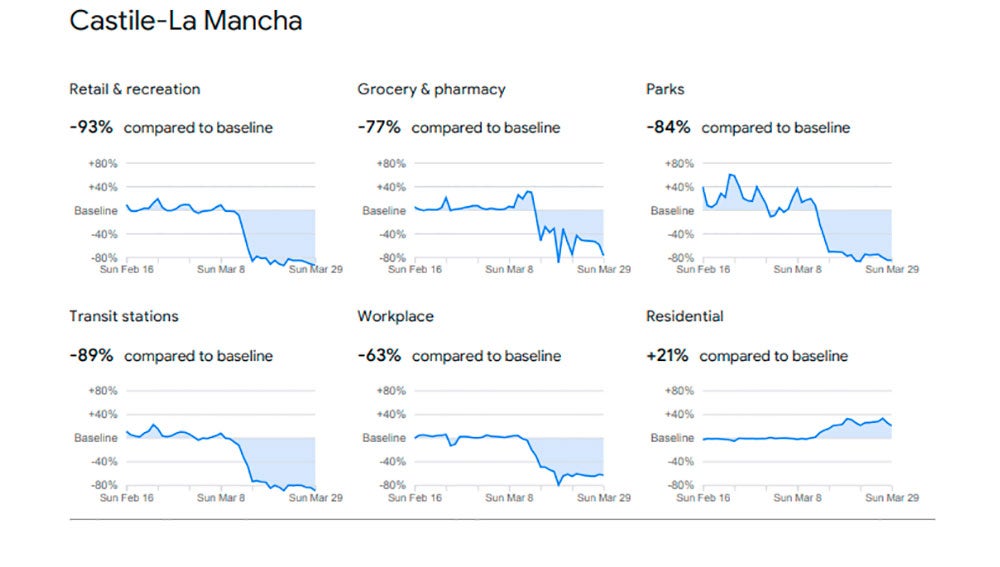Click the Grocery & pharmacy heading

coord(431,89)
